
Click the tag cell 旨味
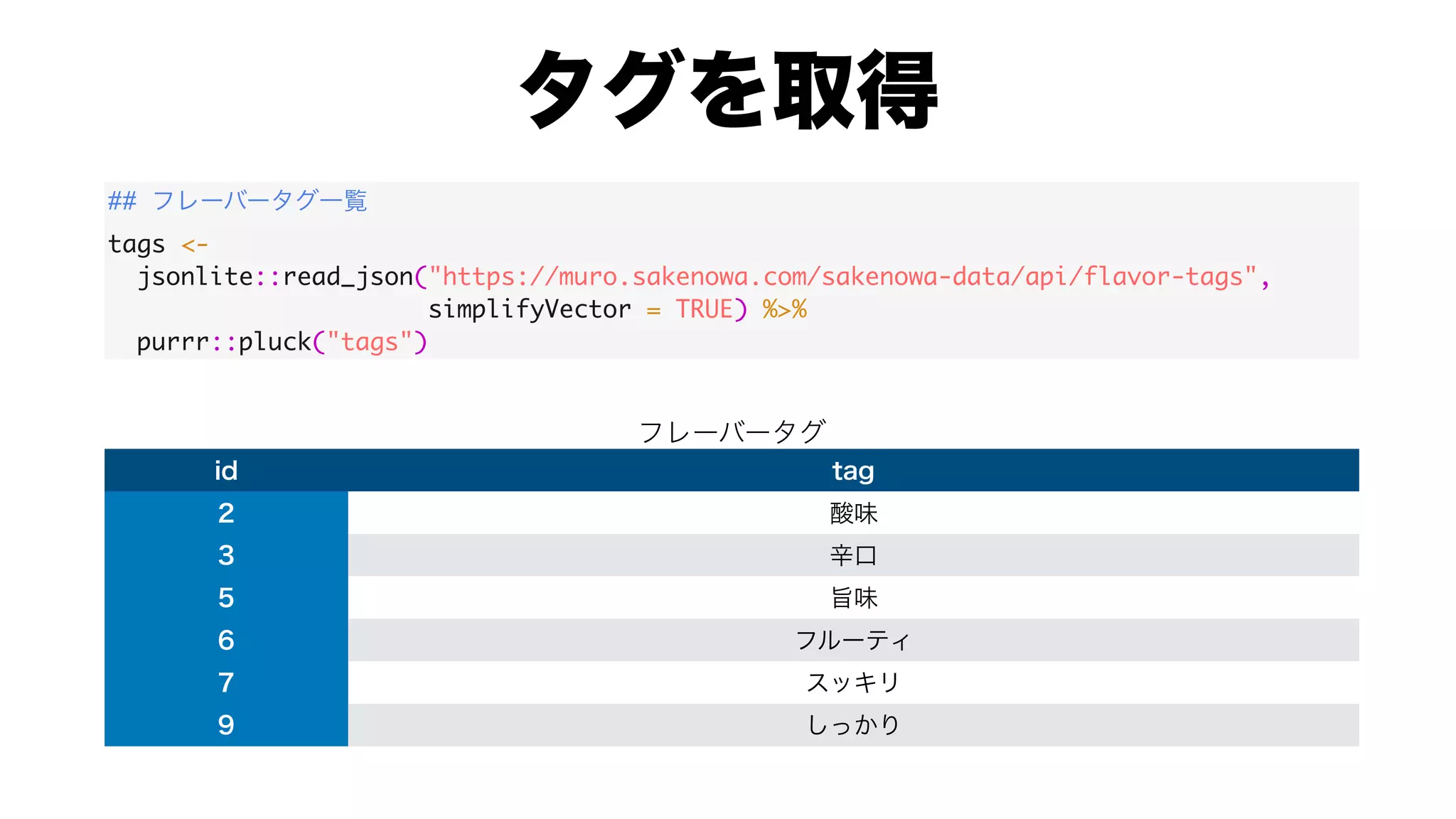pos(853,598)
